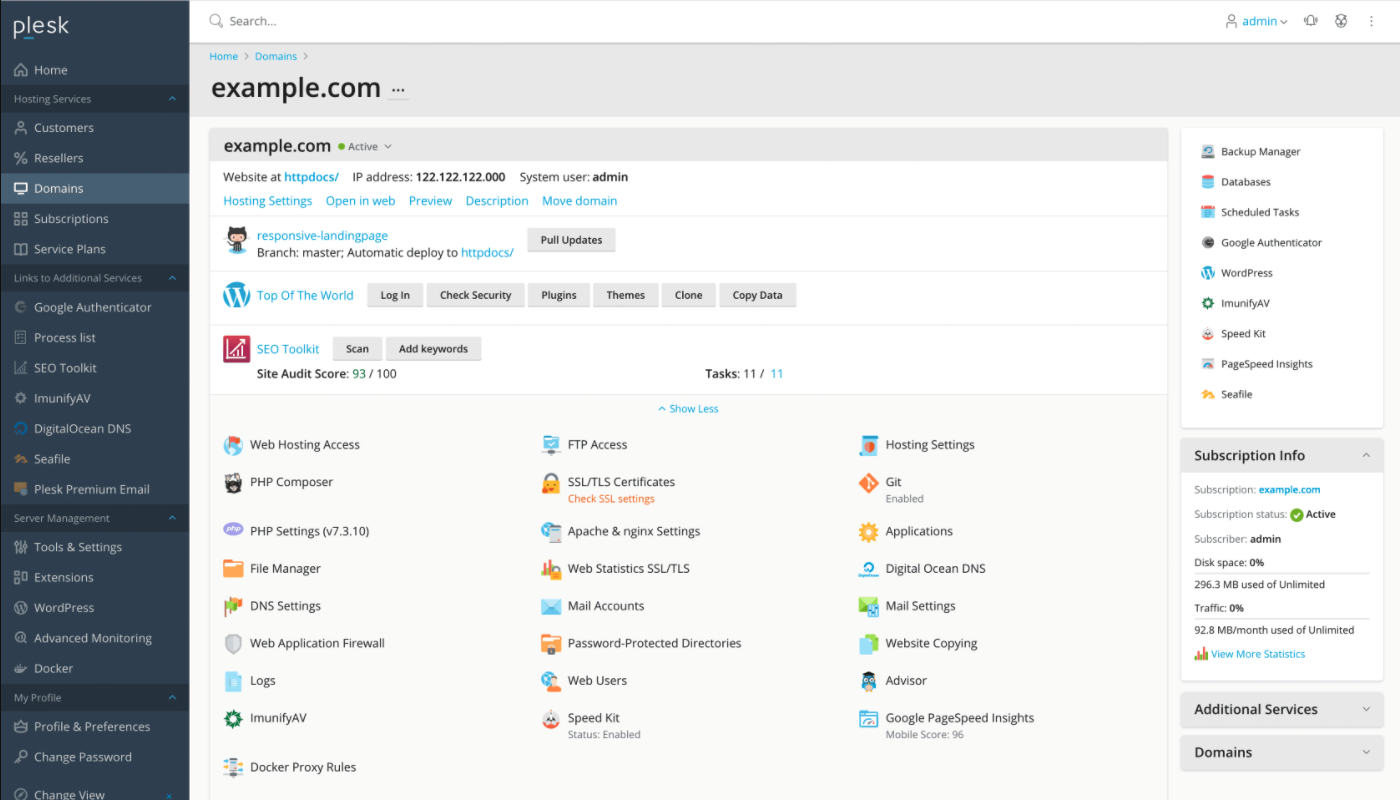Open the admin user dropdown
Screen dimensions: 1400x800
(1257, 21)
